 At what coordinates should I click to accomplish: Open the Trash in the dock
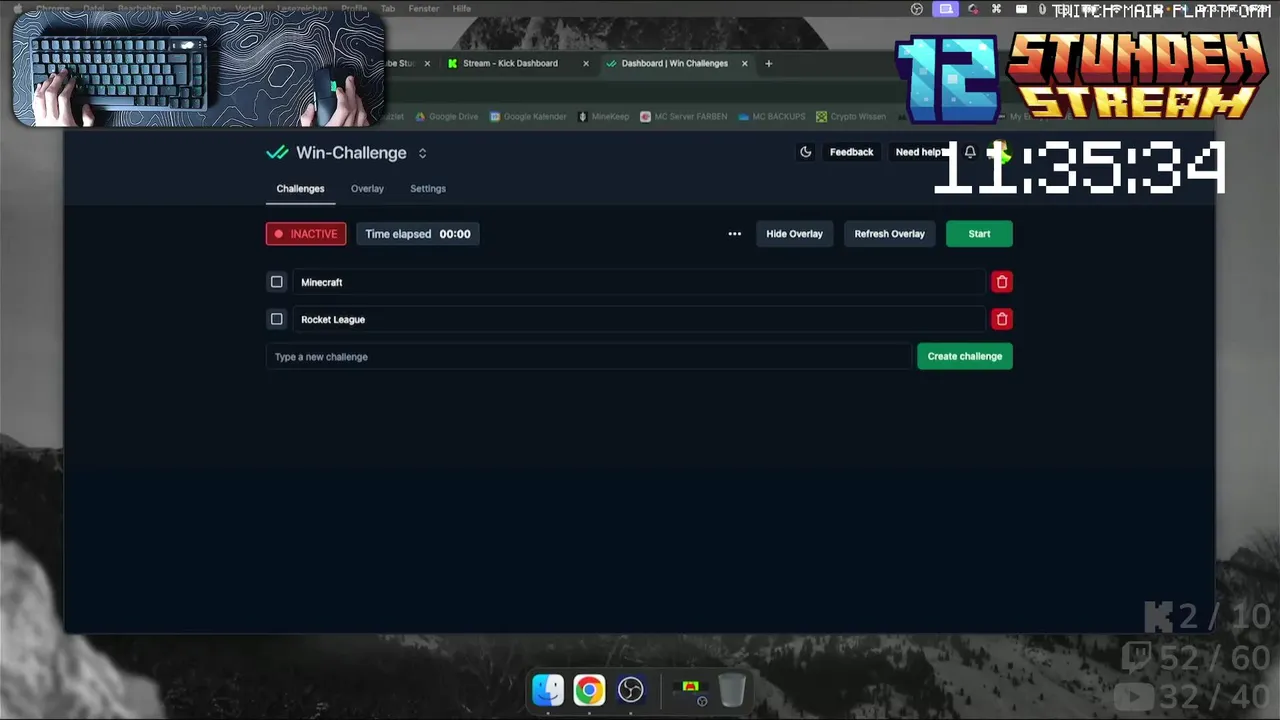click(732, 690)
